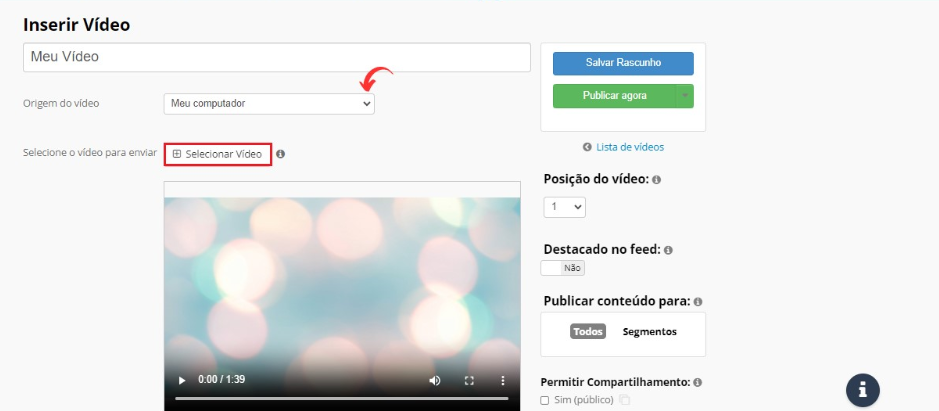
Task: Select the 'Todos' audience option
Action: click(x=587, y=331)
